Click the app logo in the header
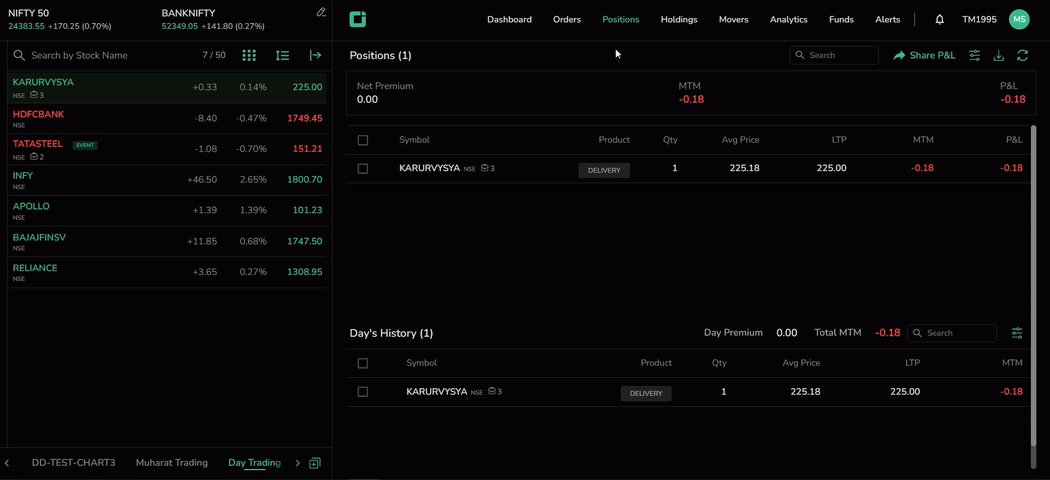Image resolution: width=1050 pixels, height=480 pixels. click(x=358, y=19)
